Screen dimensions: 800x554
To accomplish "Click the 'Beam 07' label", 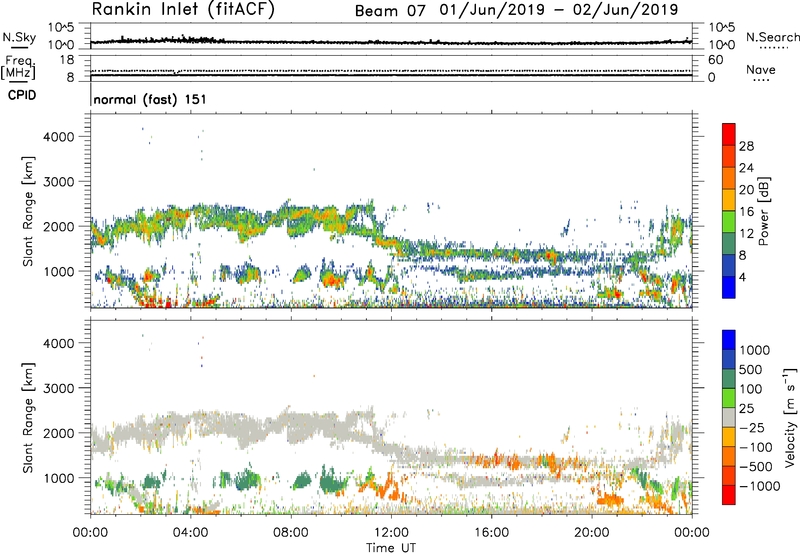I will pos(390,11).
